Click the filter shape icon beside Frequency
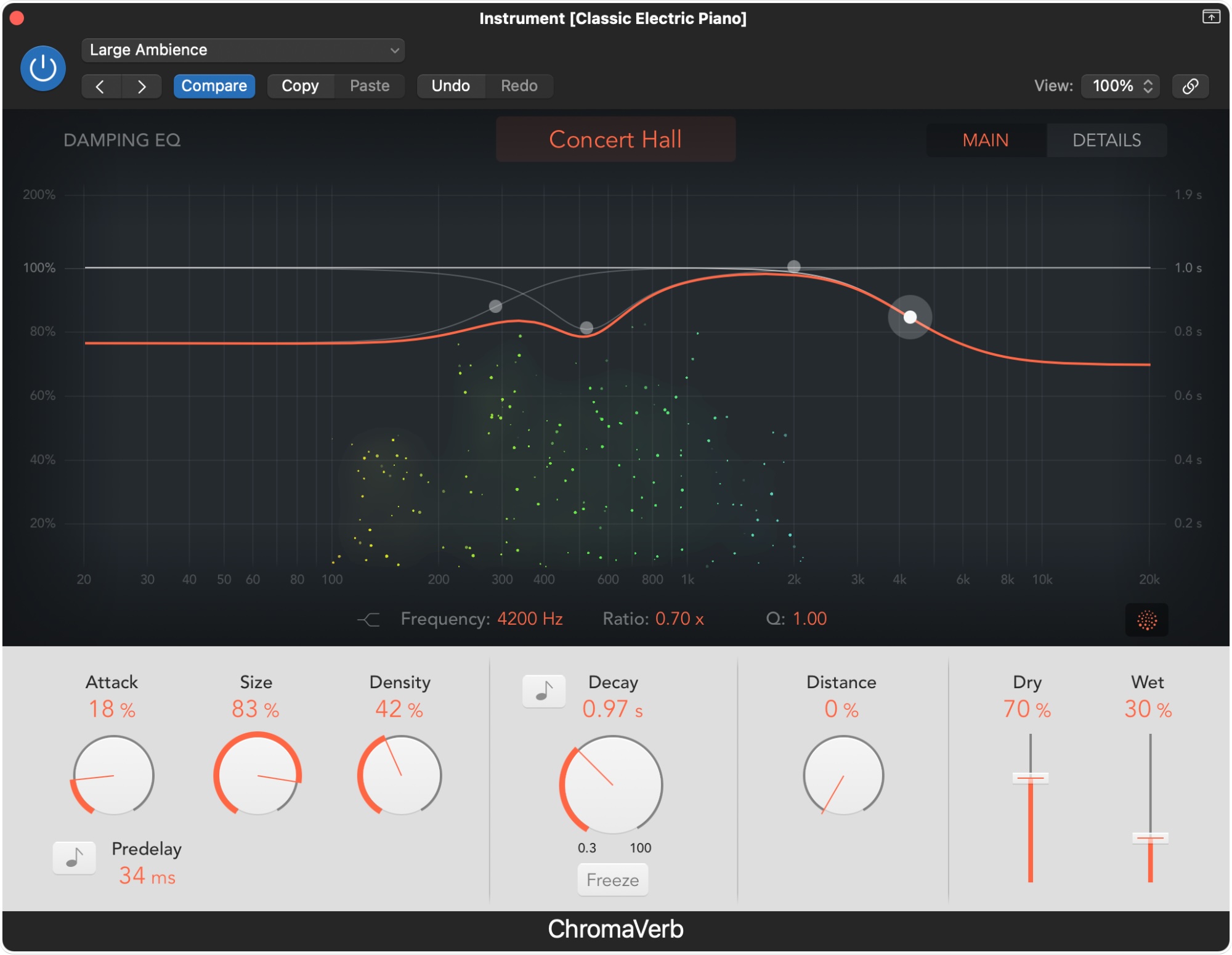This screenshot has height=955, width=1232. [368, 619]
